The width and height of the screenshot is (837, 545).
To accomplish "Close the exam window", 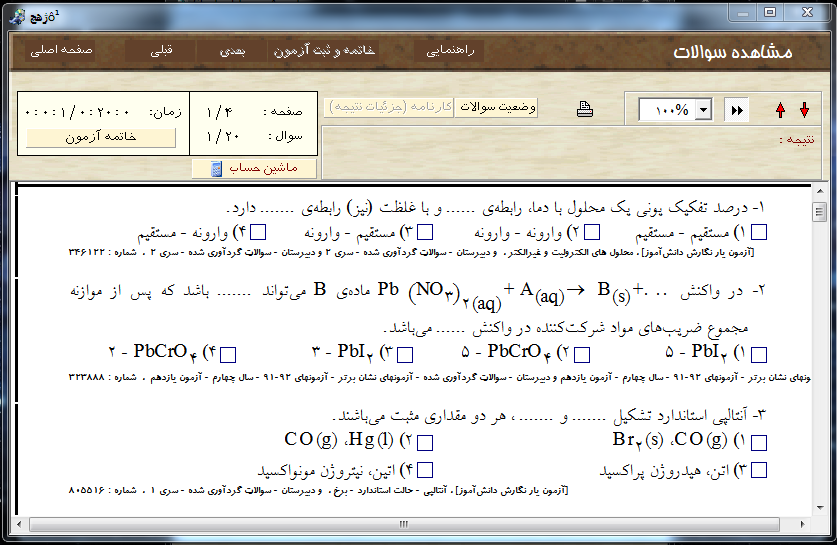I will tap(807, 13).
